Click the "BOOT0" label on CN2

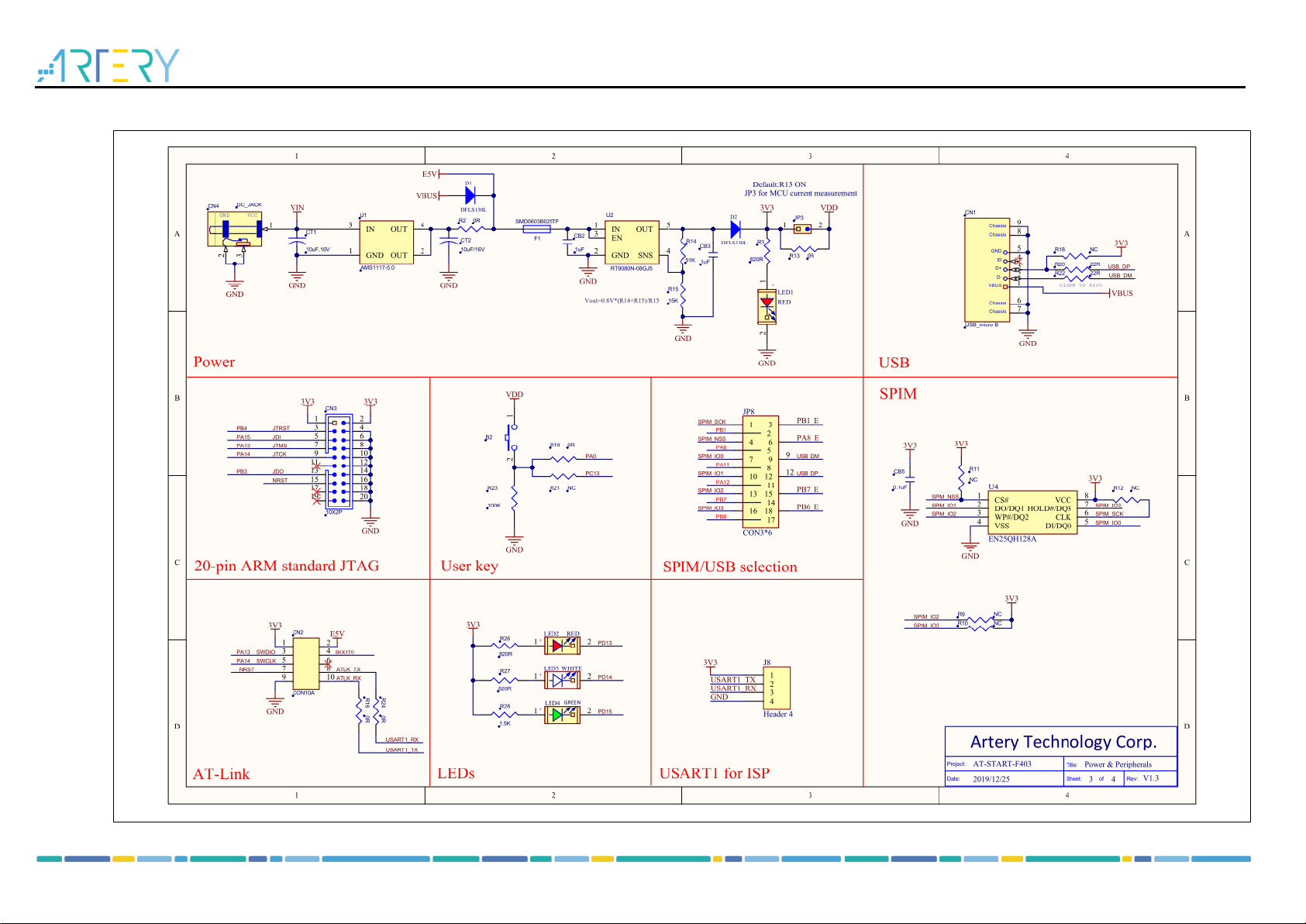[344, 652]
